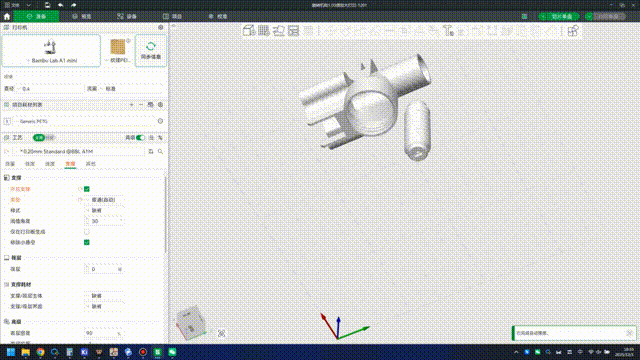The height and width of the screenshot is (360, 640).
Task: Add model with the cube toolbar icon
Action: click(x=249, y=31)
